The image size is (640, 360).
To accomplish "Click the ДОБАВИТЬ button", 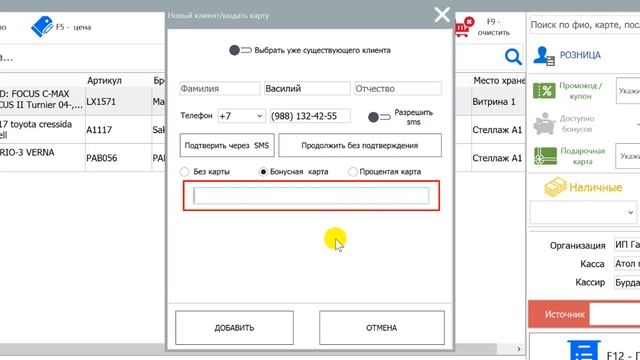I will pos(234,328).
